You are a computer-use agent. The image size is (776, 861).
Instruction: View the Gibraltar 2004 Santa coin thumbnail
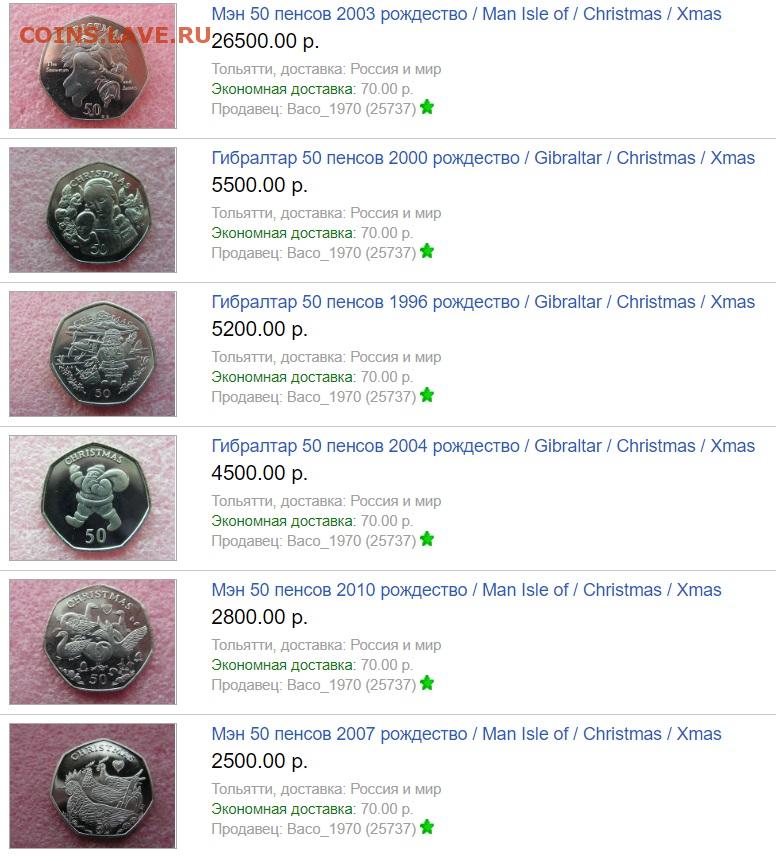pos(93,497)
